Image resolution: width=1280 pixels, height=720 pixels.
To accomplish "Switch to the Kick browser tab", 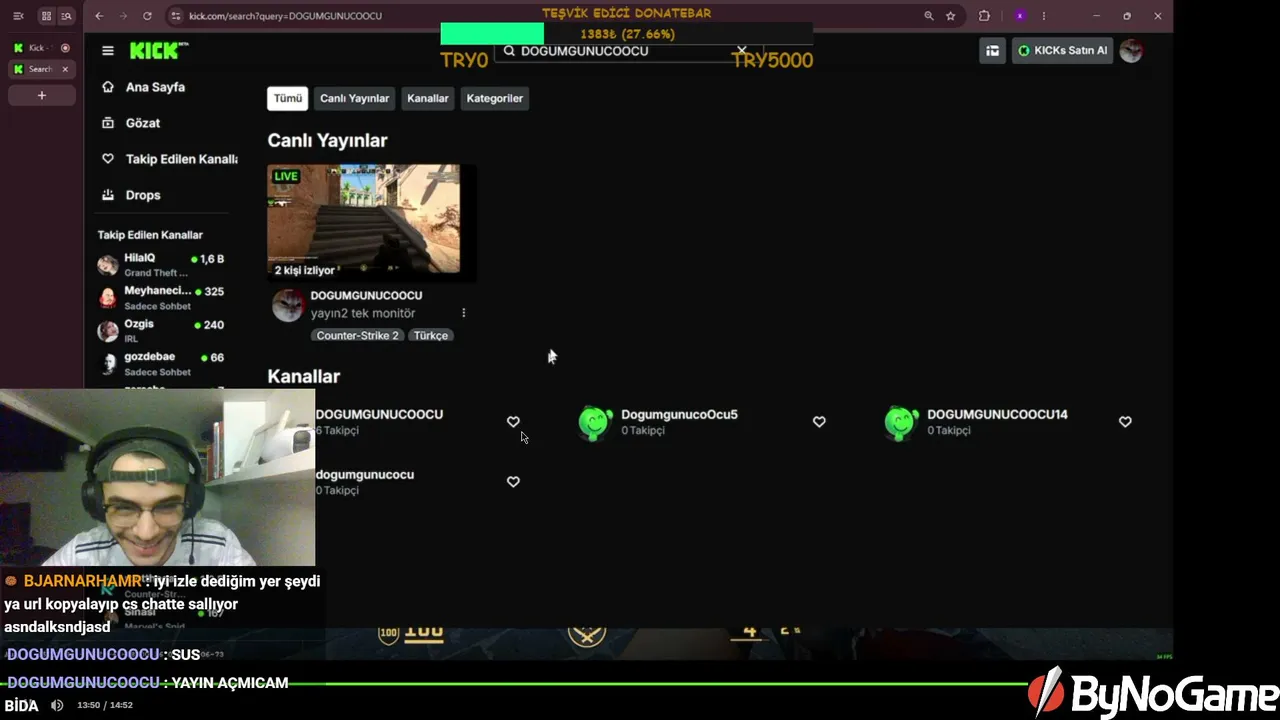I will 42,48.
